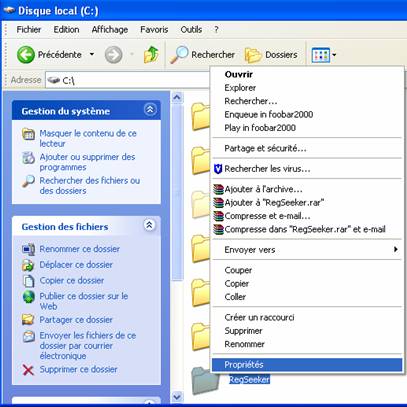Open the view mode dropdown arrow
The width and height of the screenshot is (407, 407).
point(334,55)
